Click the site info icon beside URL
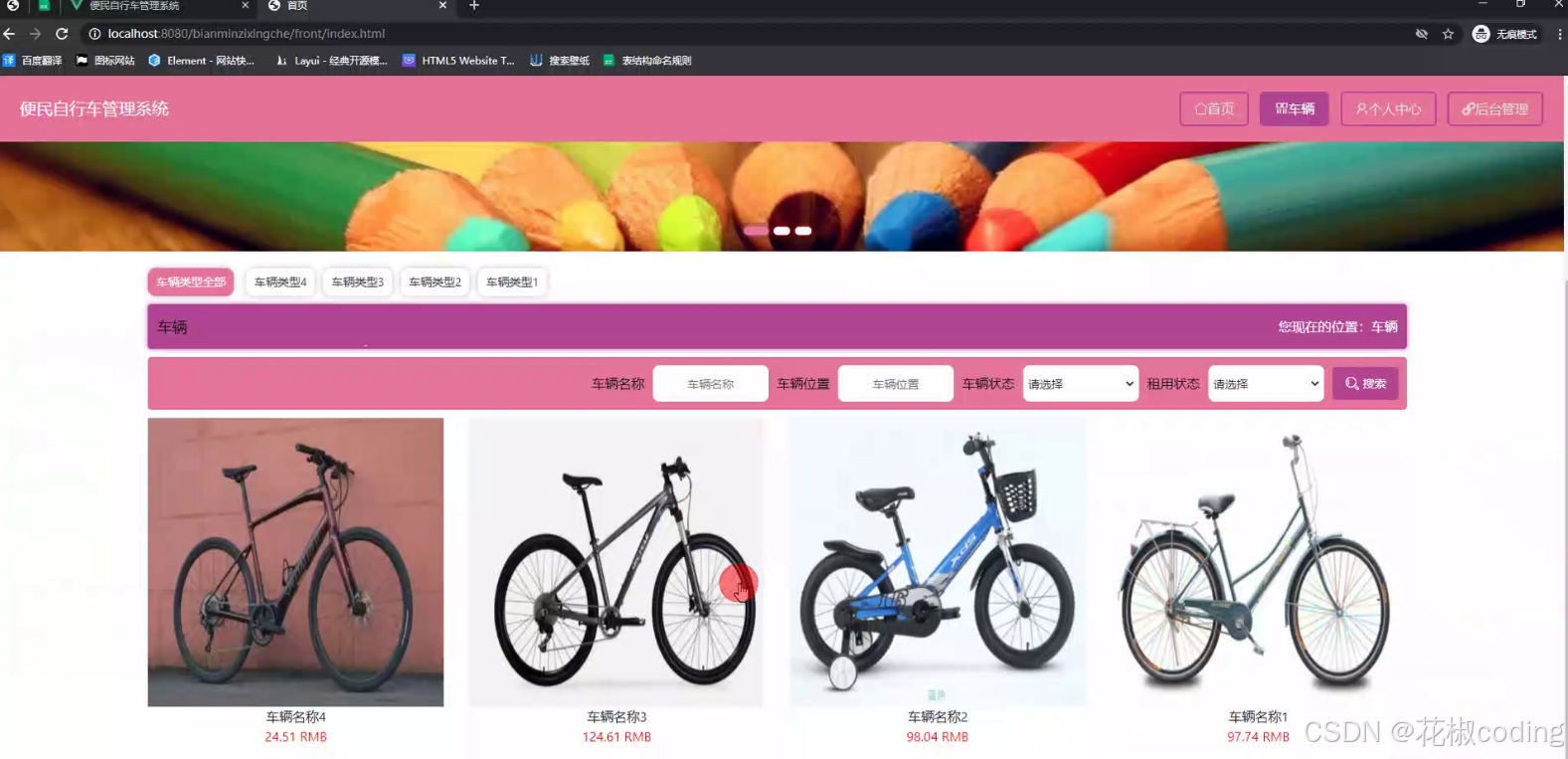 point(94,34)
